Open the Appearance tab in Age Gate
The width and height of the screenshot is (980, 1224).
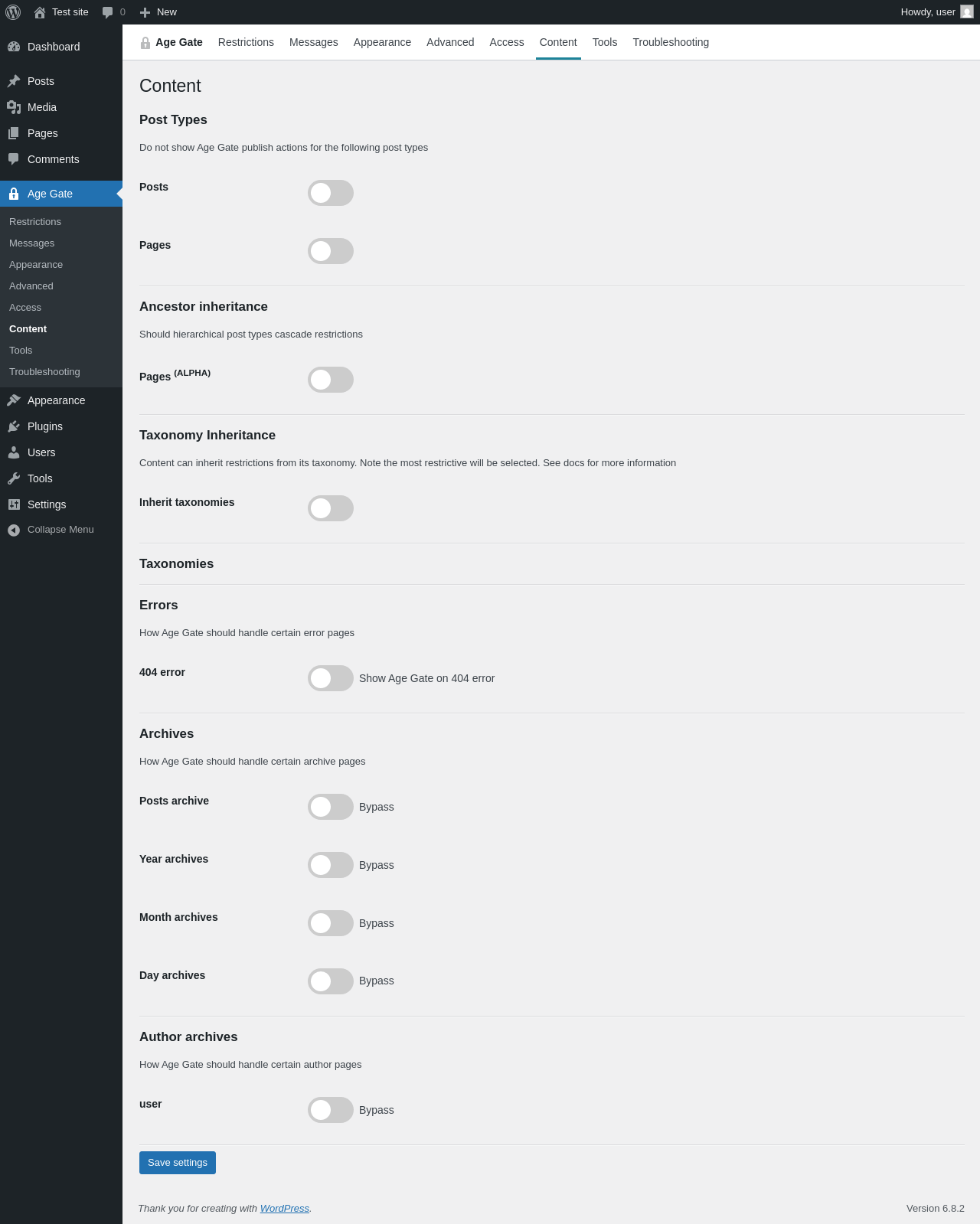pyautogui.click(x=382, y=42)
